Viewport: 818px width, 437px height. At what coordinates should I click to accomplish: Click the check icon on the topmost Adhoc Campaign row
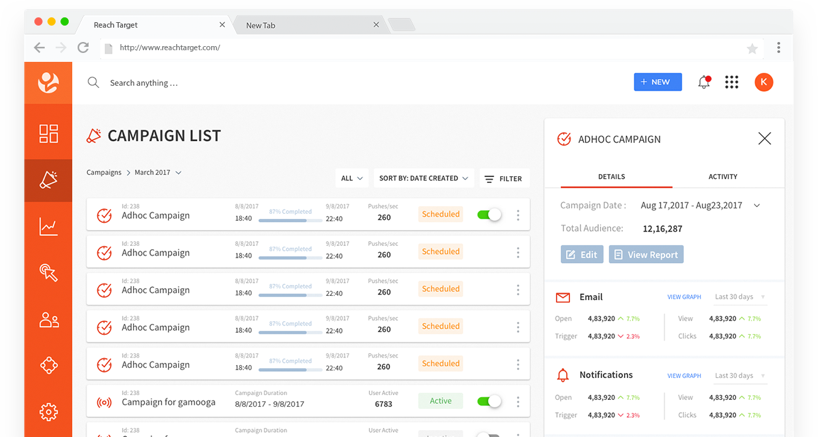[x=104, y=215]
